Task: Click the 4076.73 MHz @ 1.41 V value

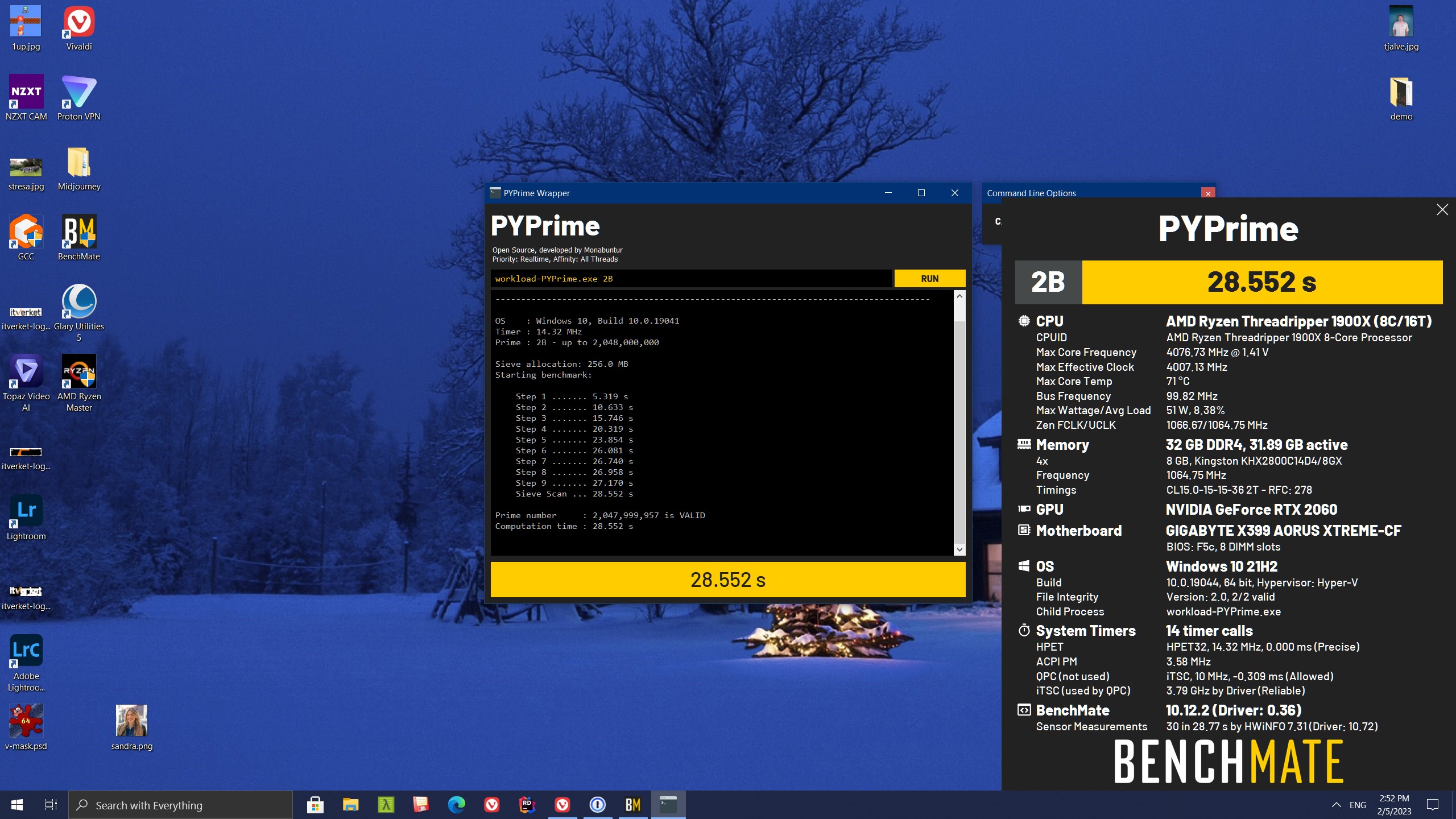Action: 1217,353
